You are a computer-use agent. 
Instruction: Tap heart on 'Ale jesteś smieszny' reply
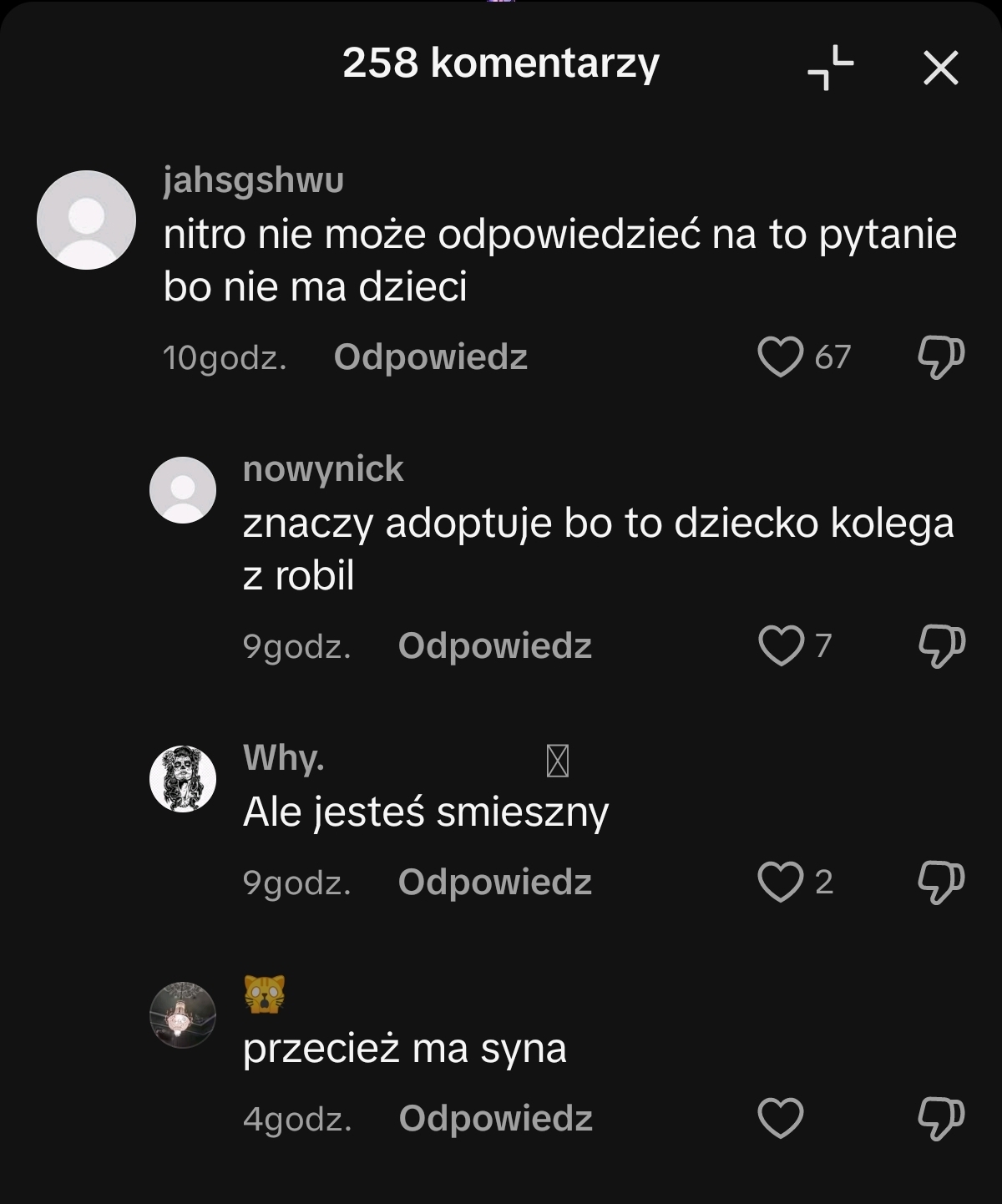(780, 882)
